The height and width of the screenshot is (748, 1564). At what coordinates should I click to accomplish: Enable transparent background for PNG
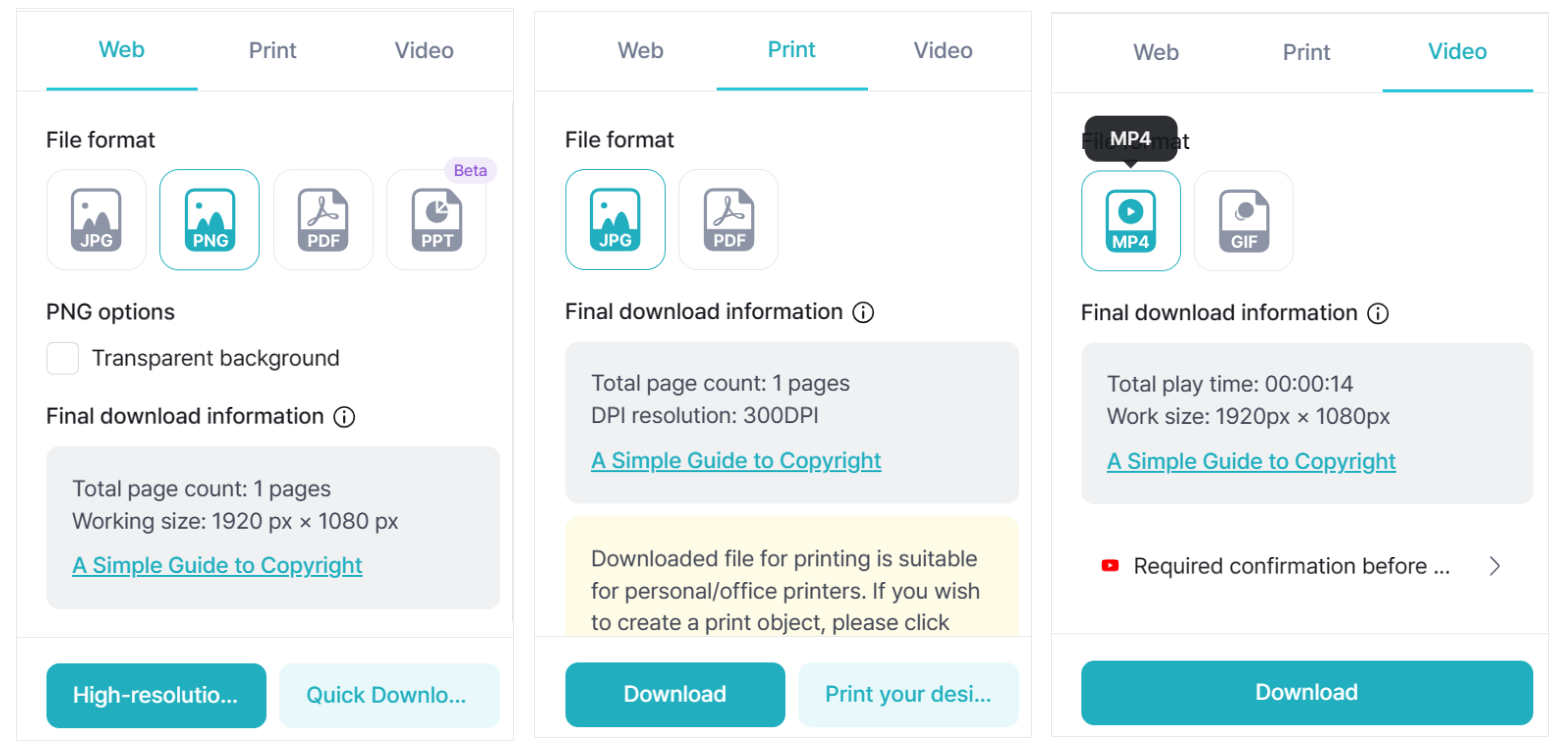pyautogui.click(x=62, y=358)
